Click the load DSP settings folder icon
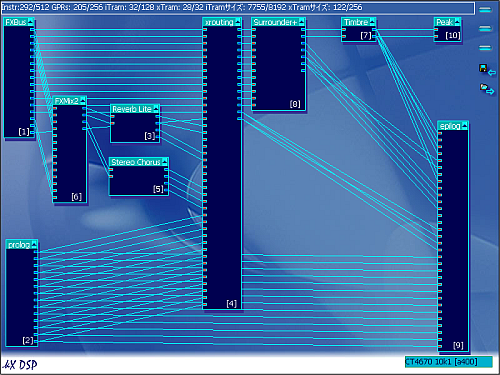This screenshot has height=375, width=500. pyautogui.click(x=487, y=89)
